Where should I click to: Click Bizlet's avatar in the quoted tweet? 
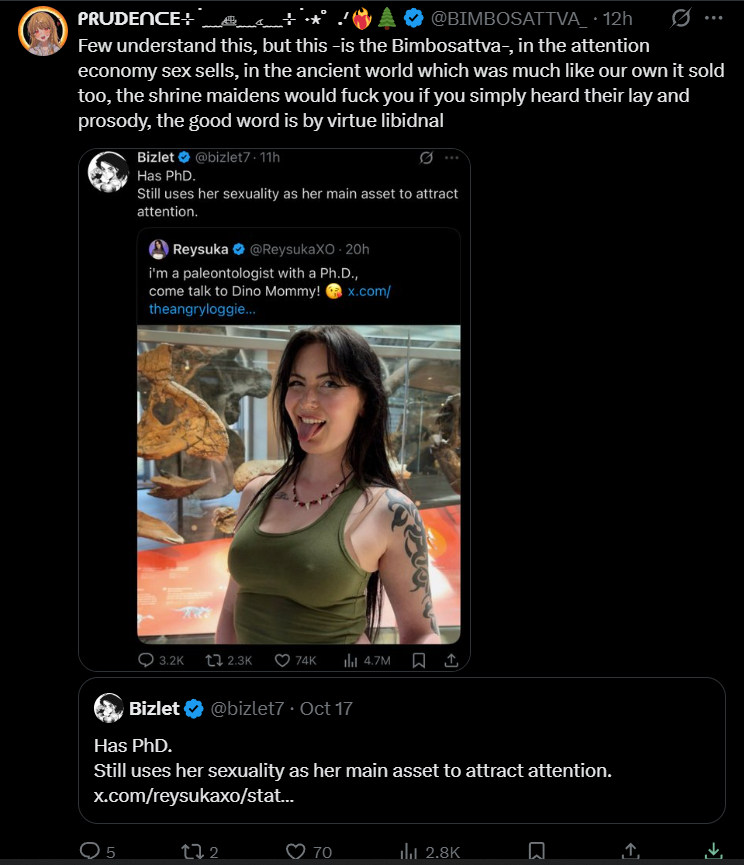(x=108, y=708)
